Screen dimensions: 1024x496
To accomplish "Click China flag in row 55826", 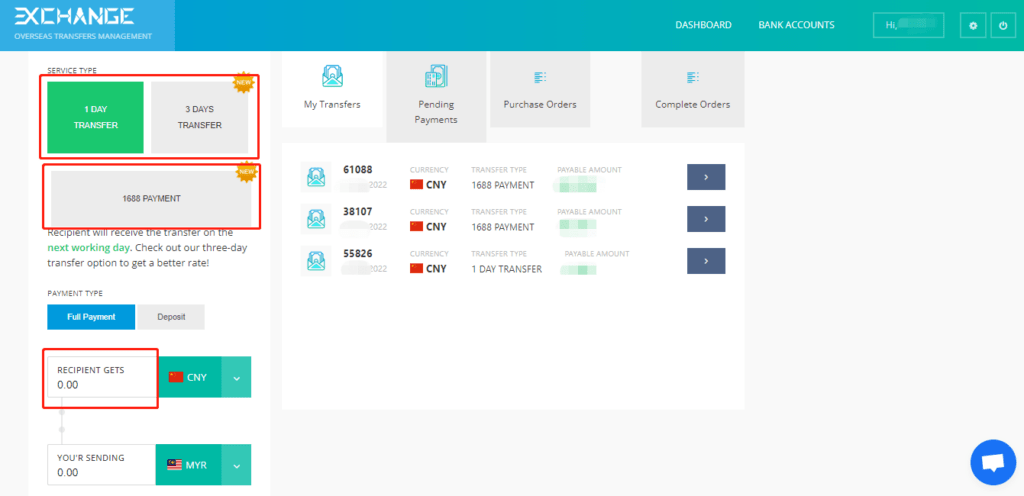I will point(417,268).
